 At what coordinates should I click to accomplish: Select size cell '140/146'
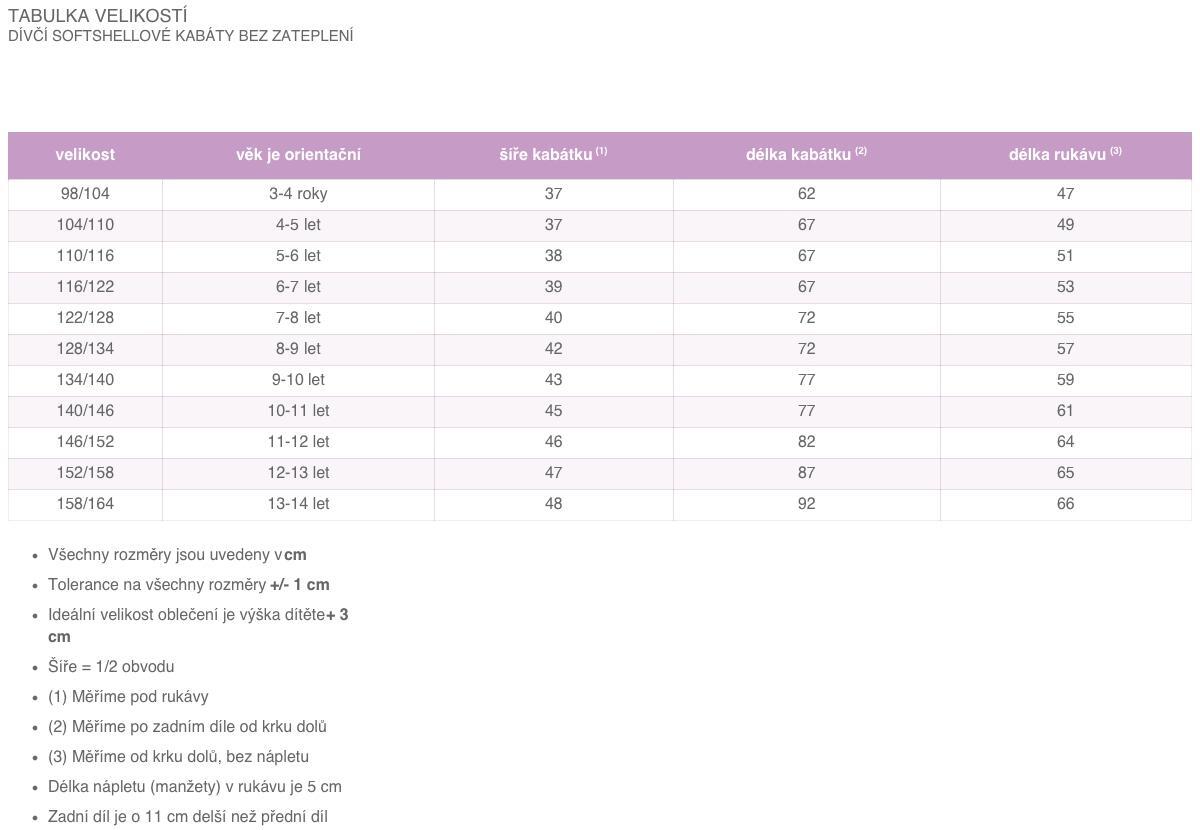(x=85, y=411)
